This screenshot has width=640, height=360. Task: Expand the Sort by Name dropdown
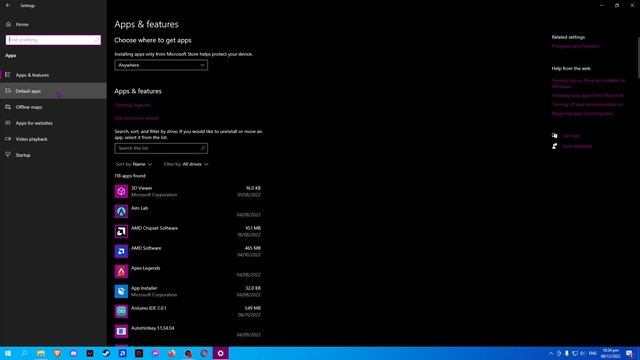134,164
